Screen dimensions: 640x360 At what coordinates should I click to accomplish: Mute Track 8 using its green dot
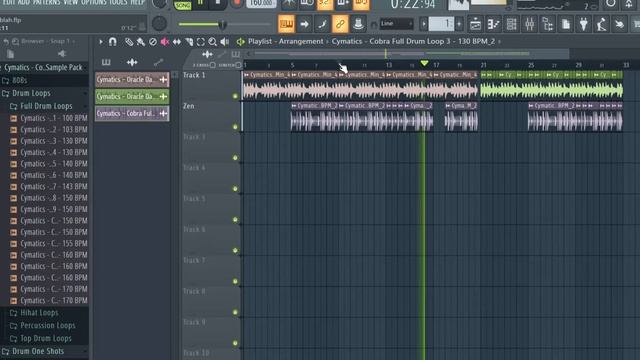(235, 312)
